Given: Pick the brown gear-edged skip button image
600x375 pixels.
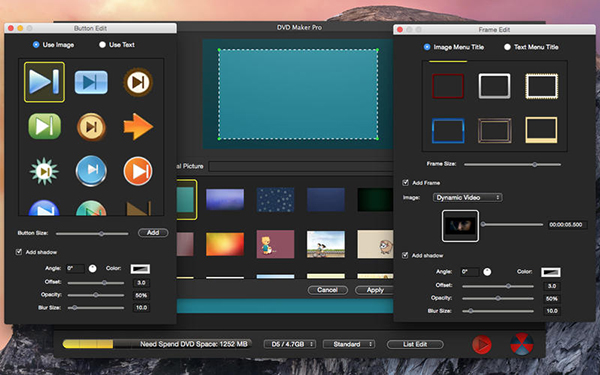Looking at the screenshot, I should (138, 82).
